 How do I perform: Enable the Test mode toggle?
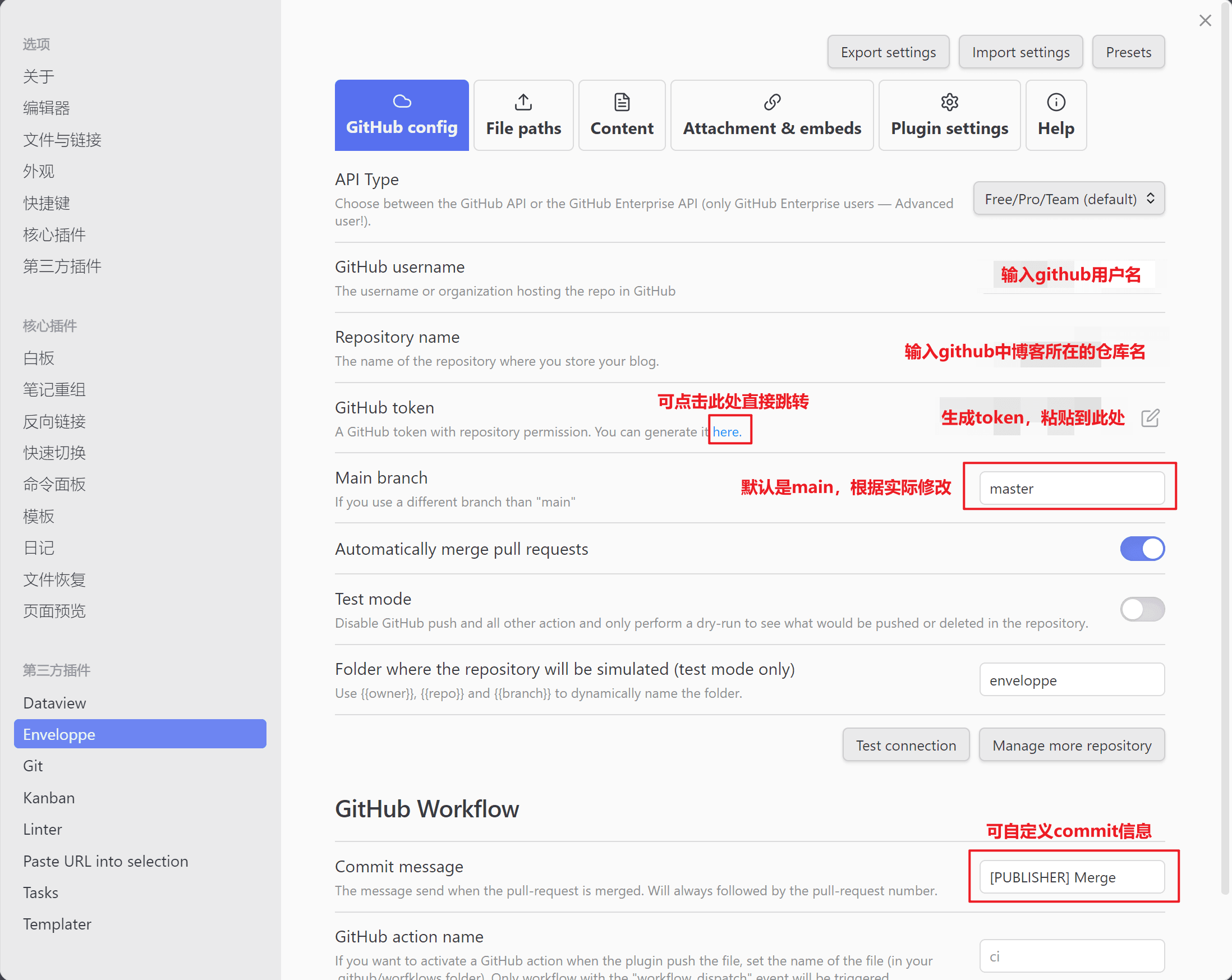click(1142, 609)
